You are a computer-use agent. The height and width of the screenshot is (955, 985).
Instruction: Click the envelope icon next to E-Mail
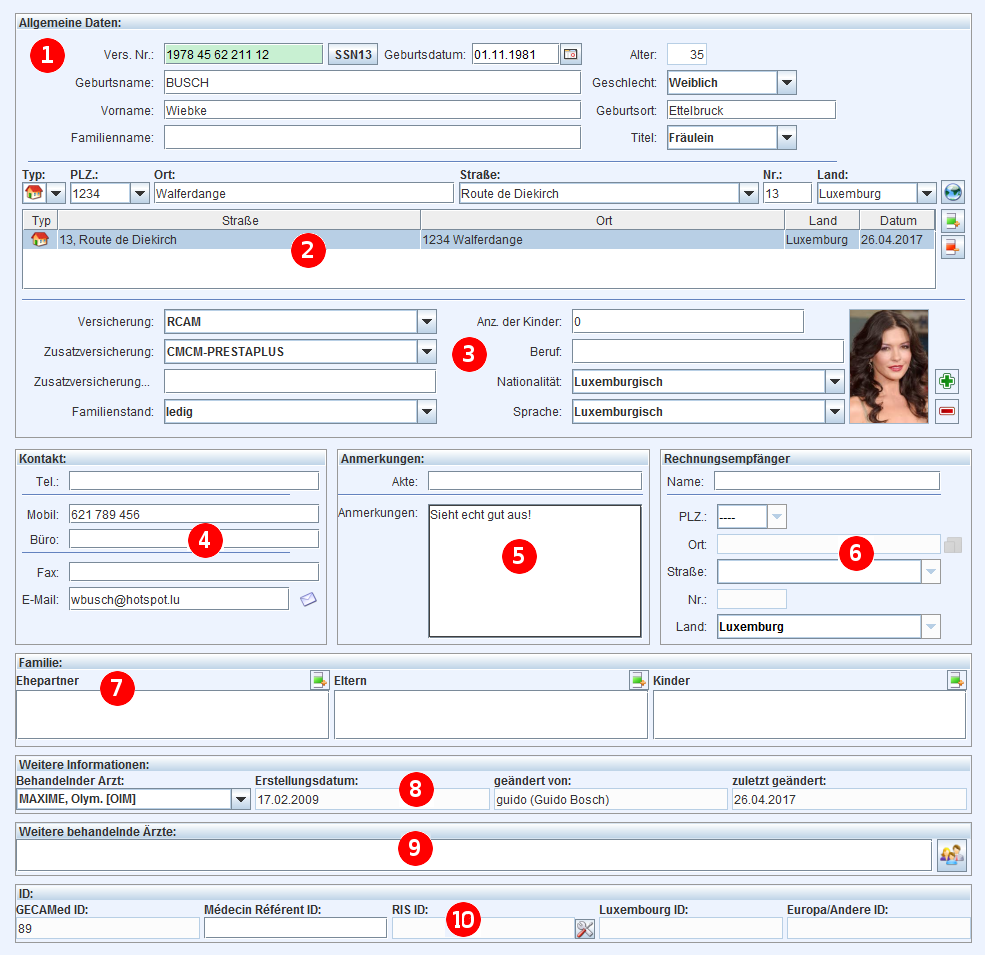coord(308,599)
